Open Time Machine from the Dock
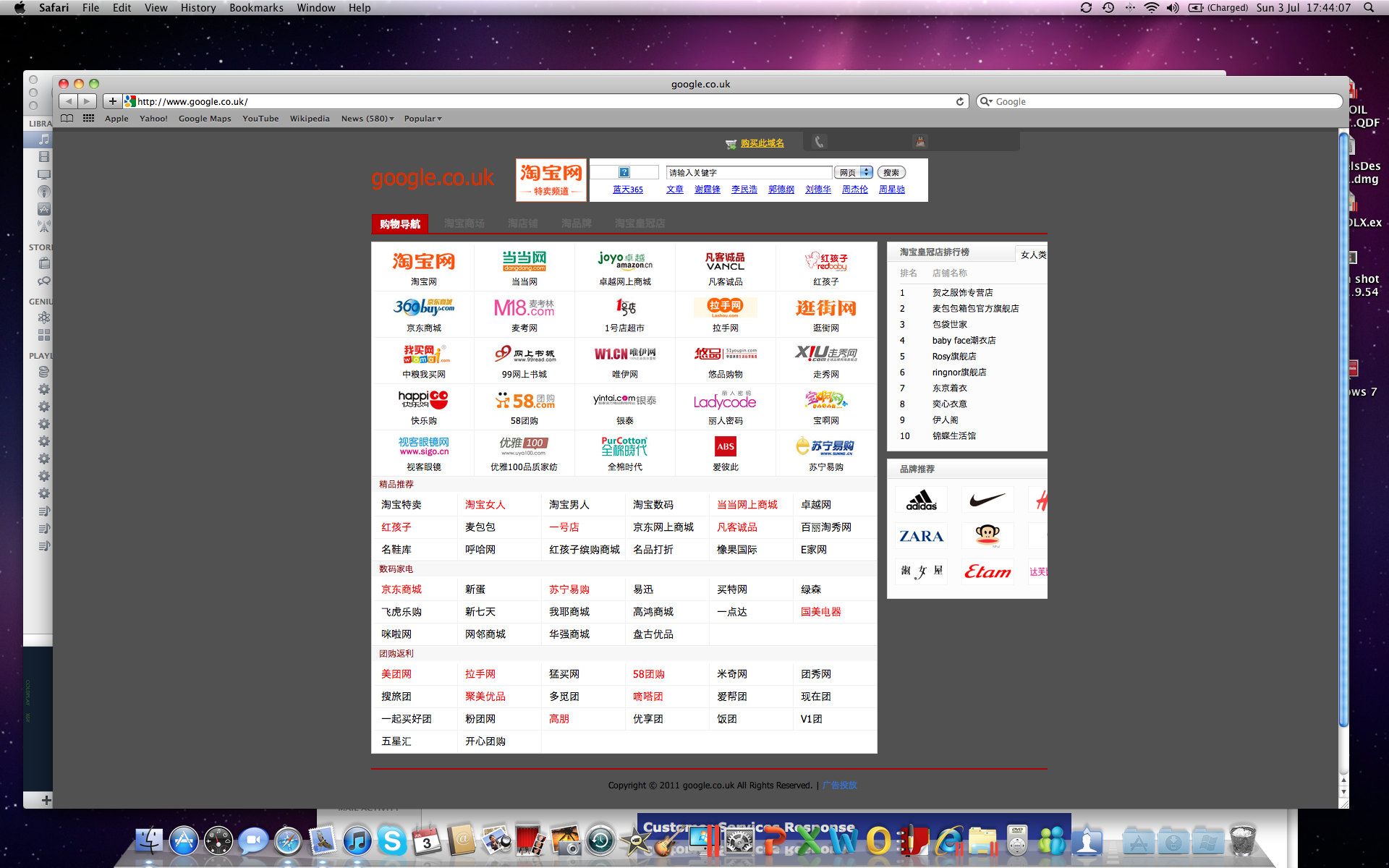The width and height of the screenshot is (1389, 868). coord(600,841)
